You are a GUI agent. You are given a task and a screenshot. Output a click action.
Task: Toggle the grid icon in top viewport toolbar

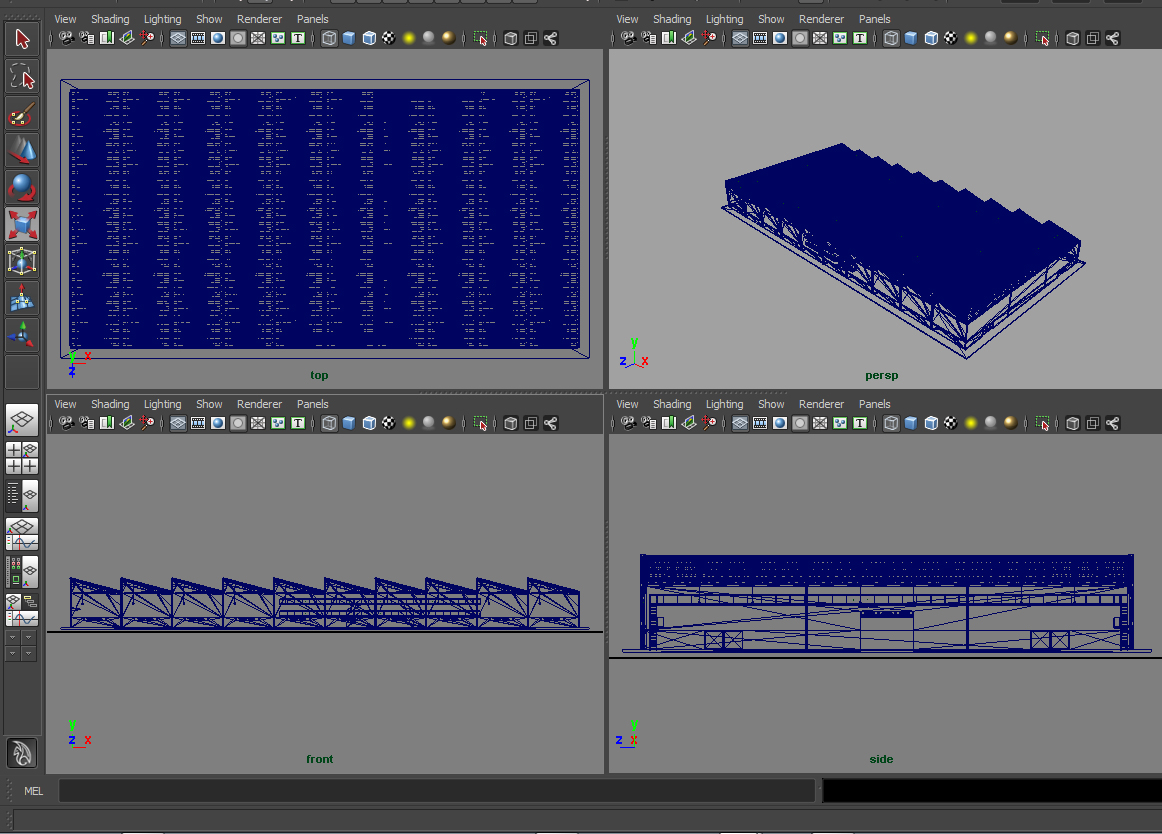178,38
